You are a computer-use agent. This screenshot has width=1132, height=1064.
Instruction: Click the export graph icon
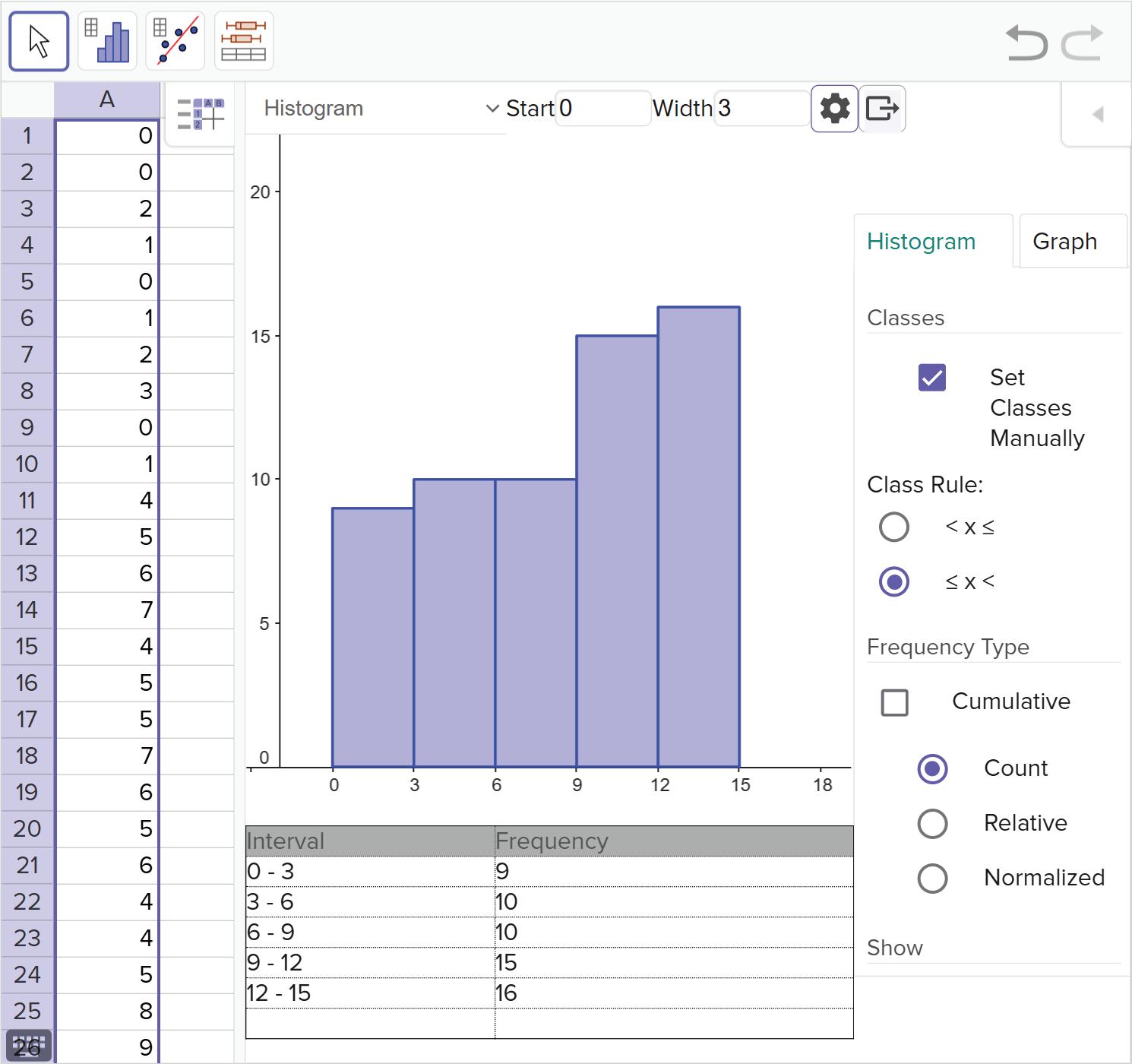tap(882, 109)
